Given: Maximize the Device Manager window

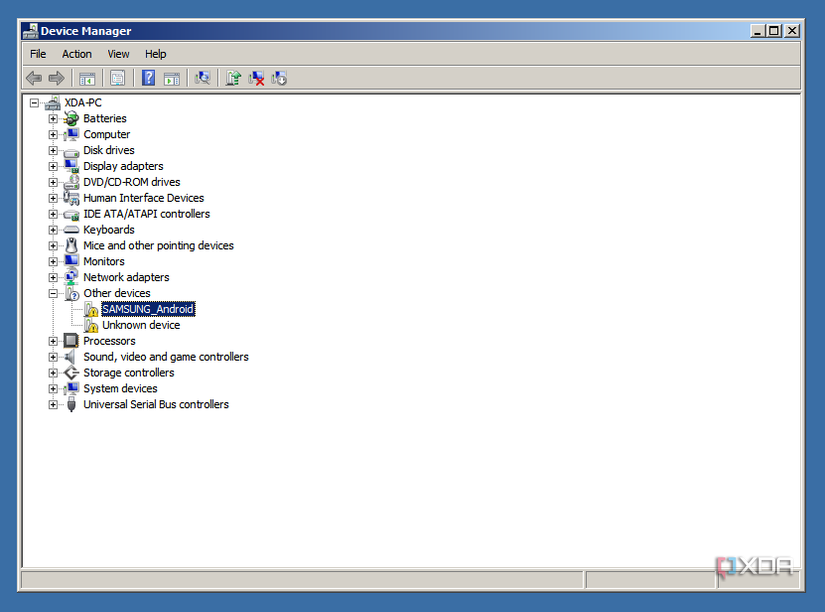Looking at the screenshot, I should click(774, 31).
